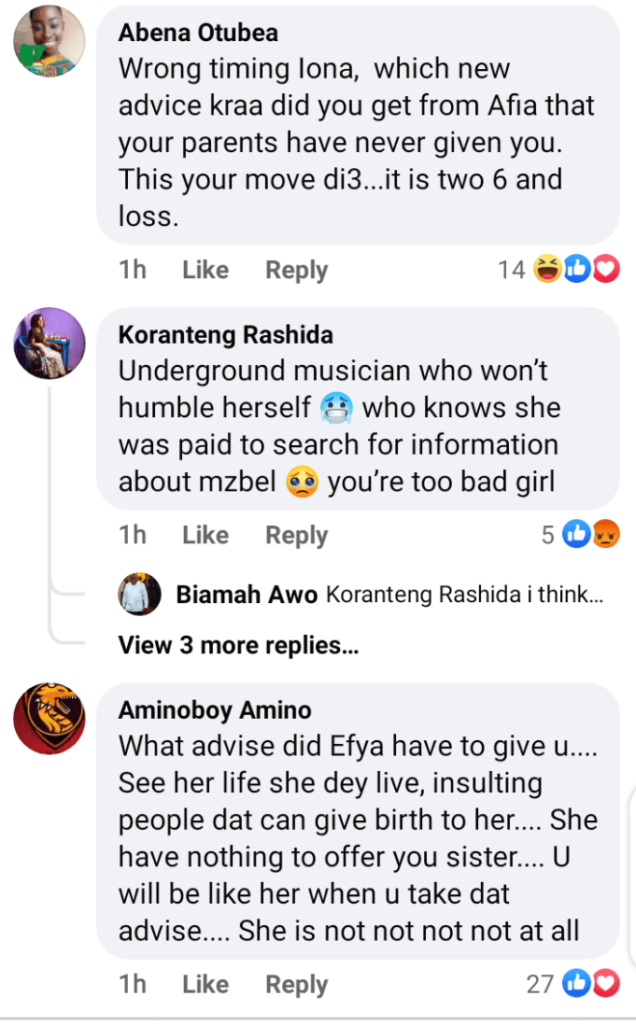
Task: View the 14 reactions count on Abena's comment
Action: 511,270
